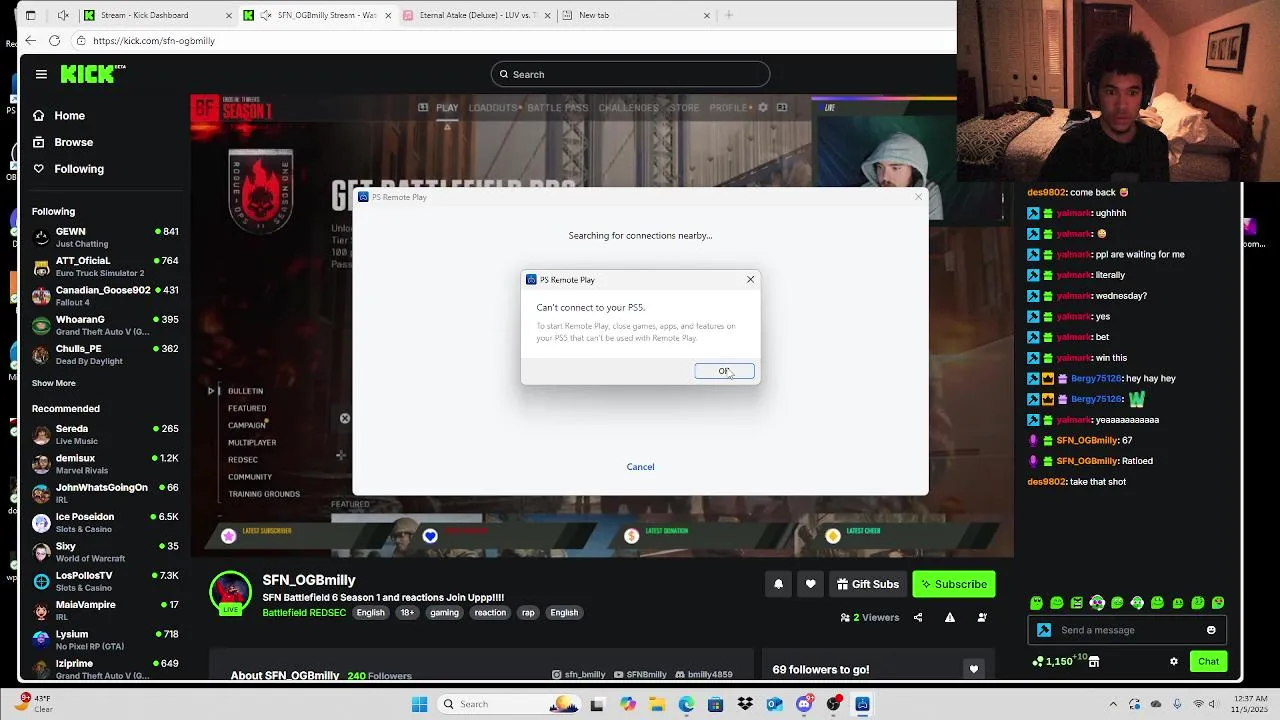Click the notification bell for SFN_OGBmilly
The height and width of the screenshot is (720, 1280).
[x=778, y=584]
